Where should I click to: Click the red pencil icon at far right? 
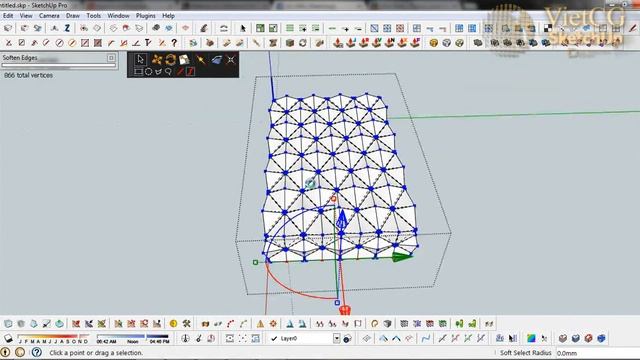coord(633,28)
